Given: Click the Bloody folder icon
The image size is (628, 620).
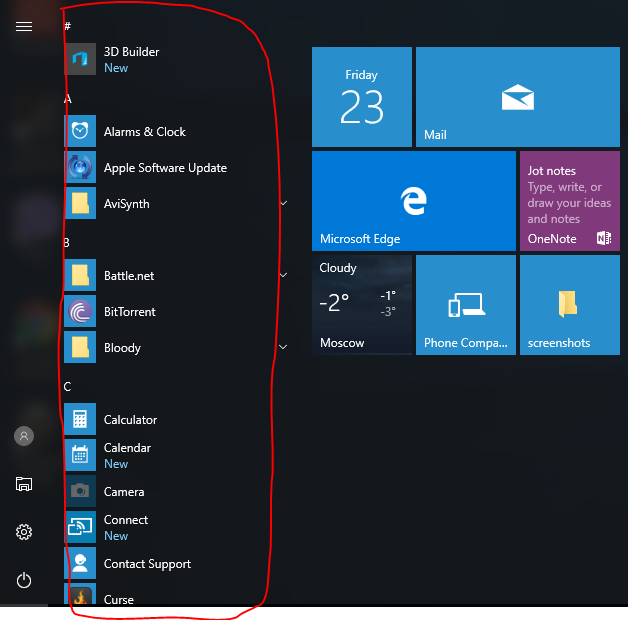Looking at the screenshot, I should tap(80, 347).
